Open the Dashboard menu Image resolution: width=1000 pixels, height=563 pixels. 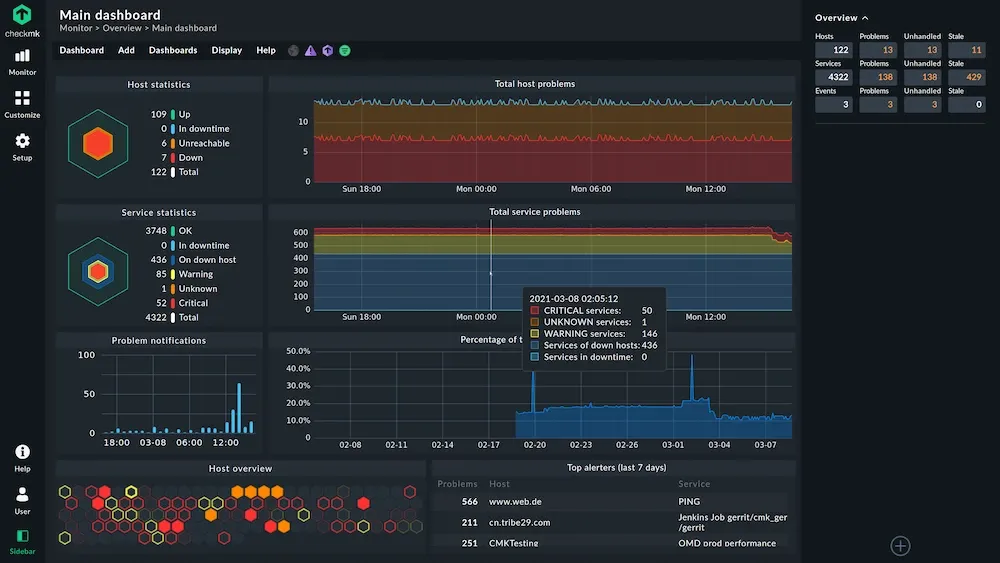(x=82, y=50)
